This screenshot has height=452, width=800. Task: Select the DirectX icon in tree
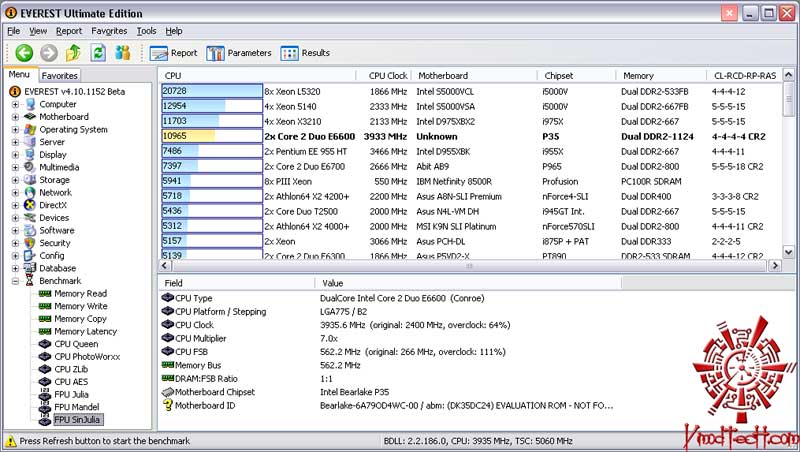31,205
